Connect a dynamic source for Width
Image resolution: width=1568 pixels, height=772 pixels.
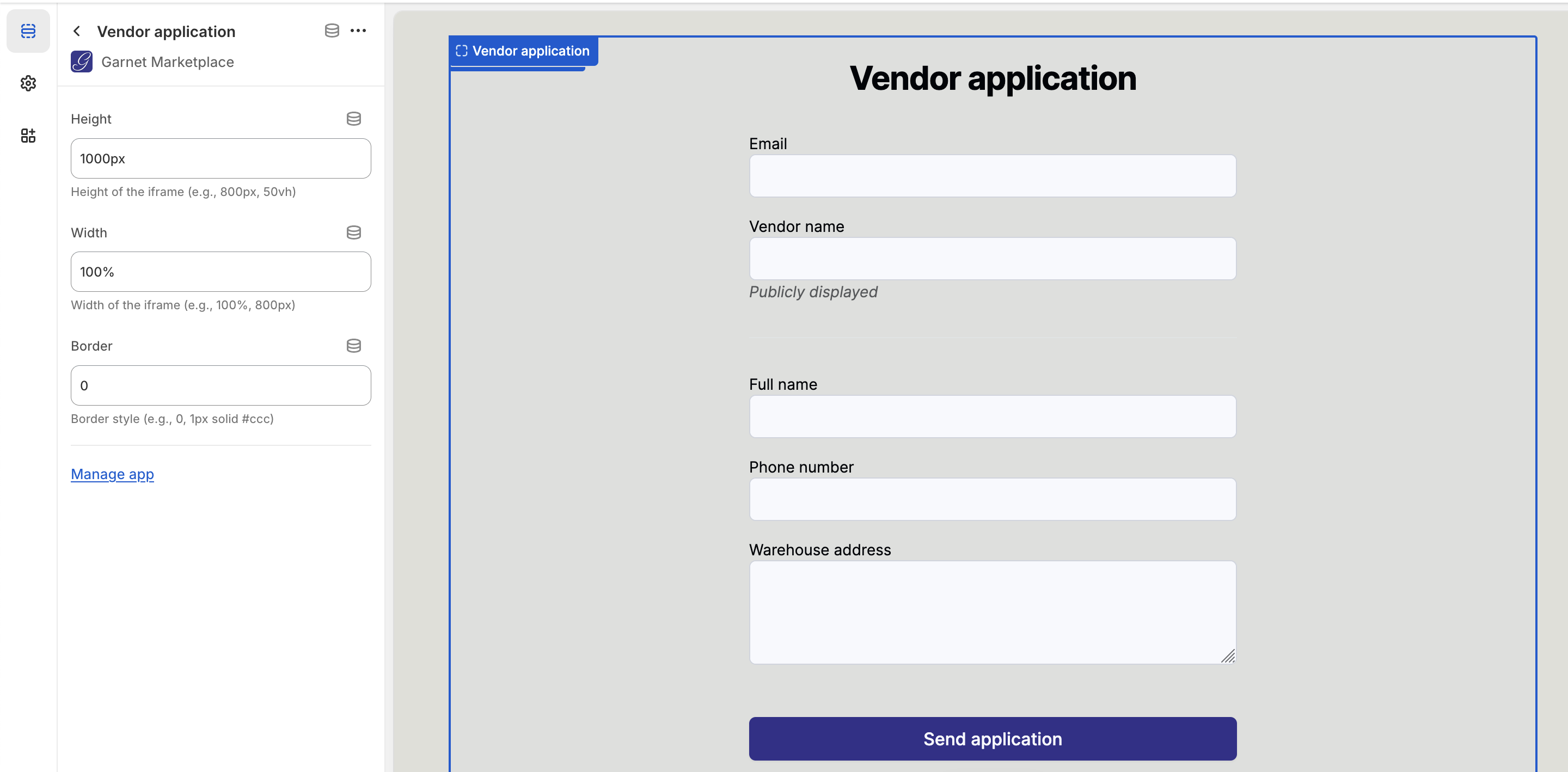[x=354, y=232]
